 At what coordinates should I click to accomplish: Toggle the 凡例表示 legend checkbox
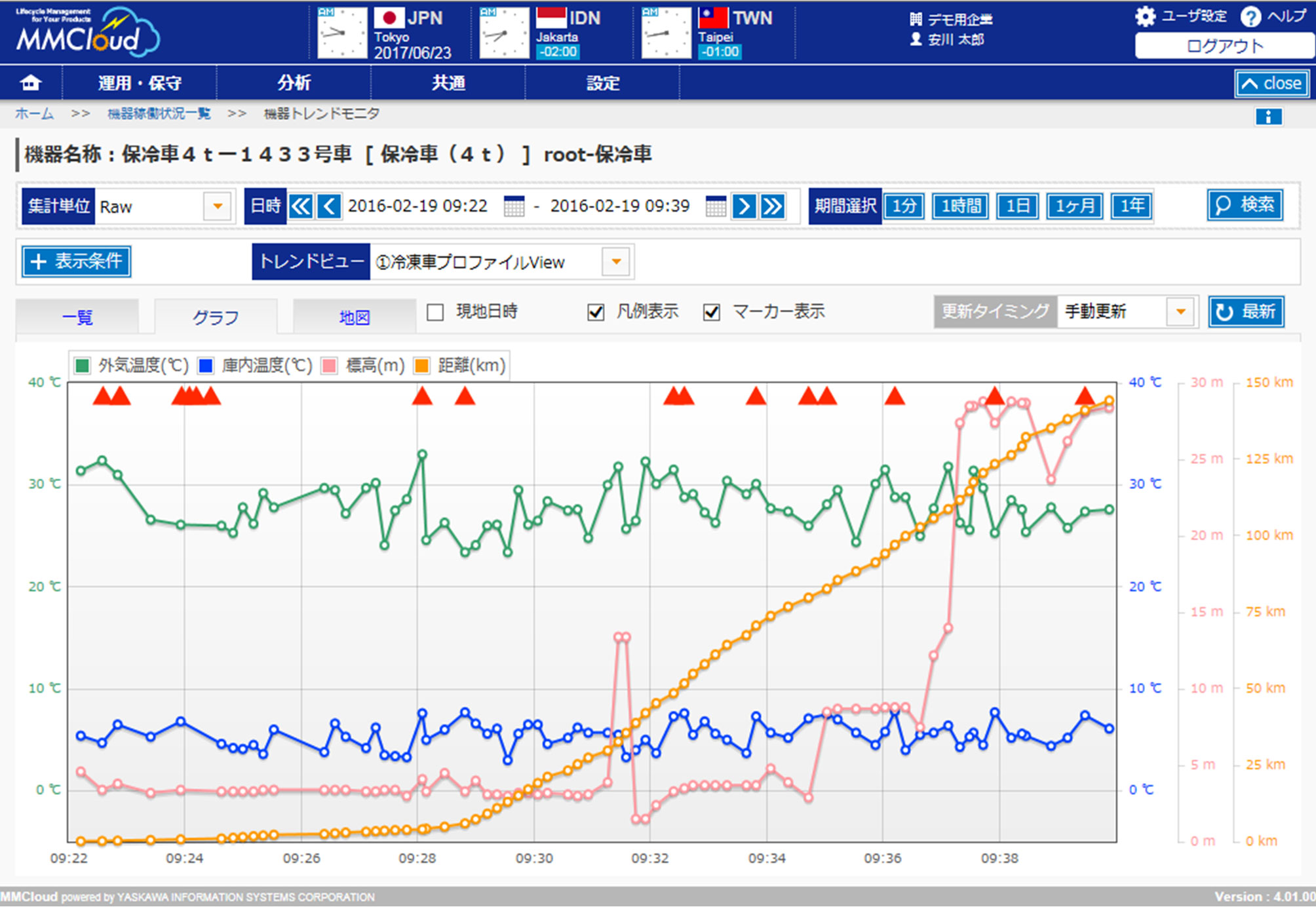click(x=596, y=312)
